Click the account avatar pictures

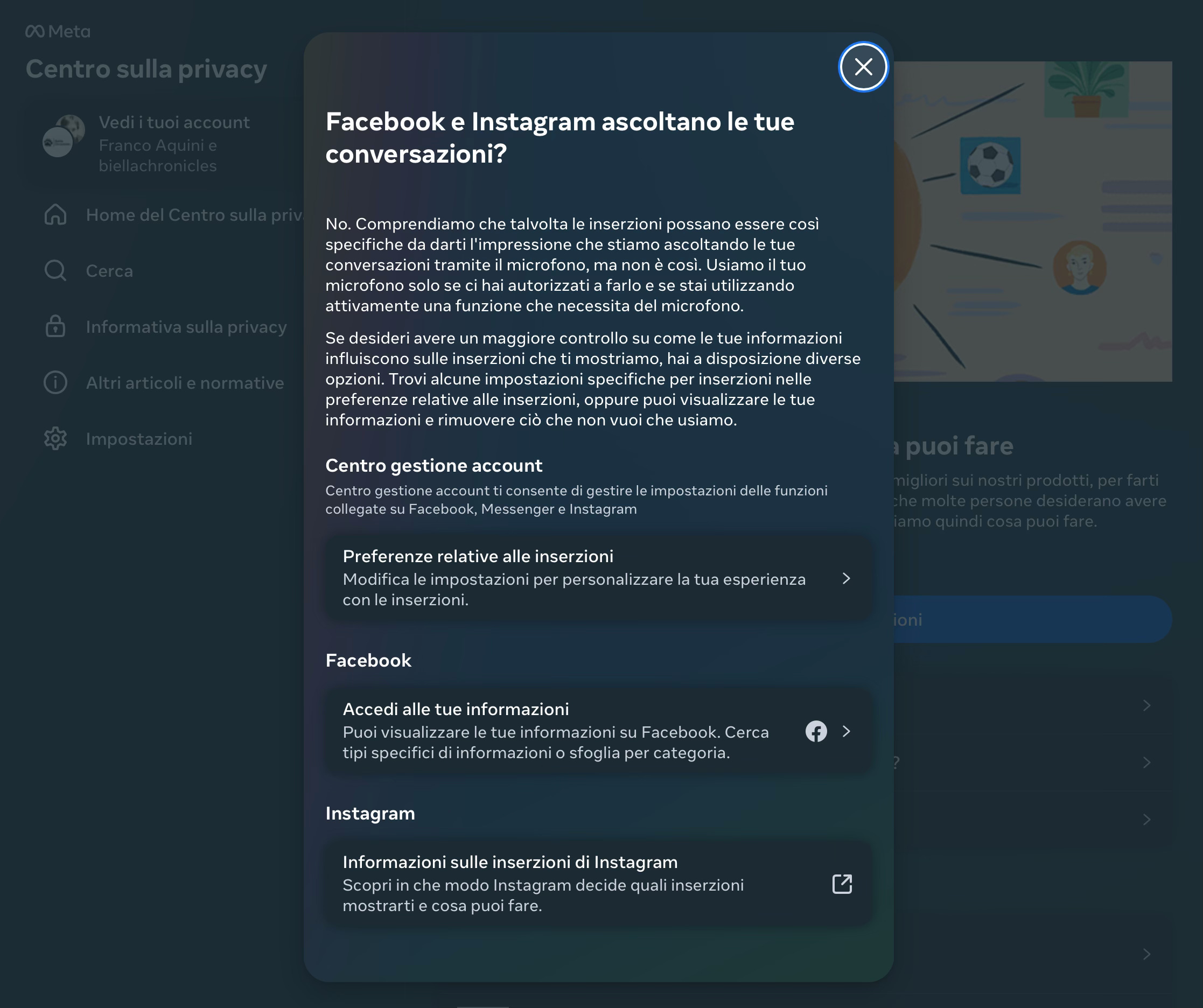pyautogui.click(x=64, y=136)
